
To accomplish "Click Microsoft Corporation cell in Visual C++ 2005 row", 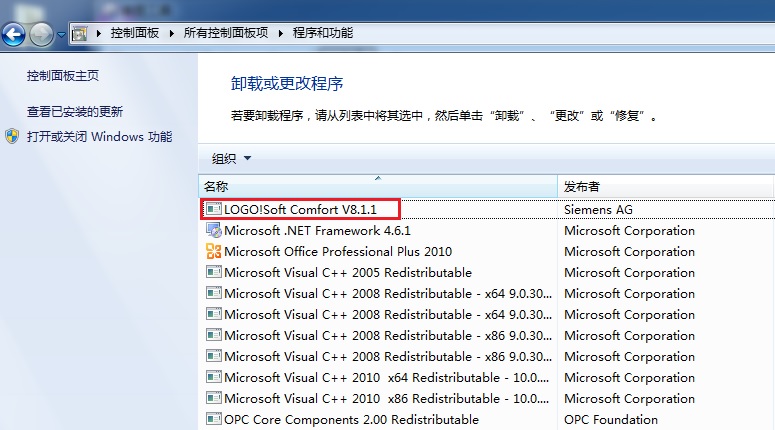I will click(629, 273).
